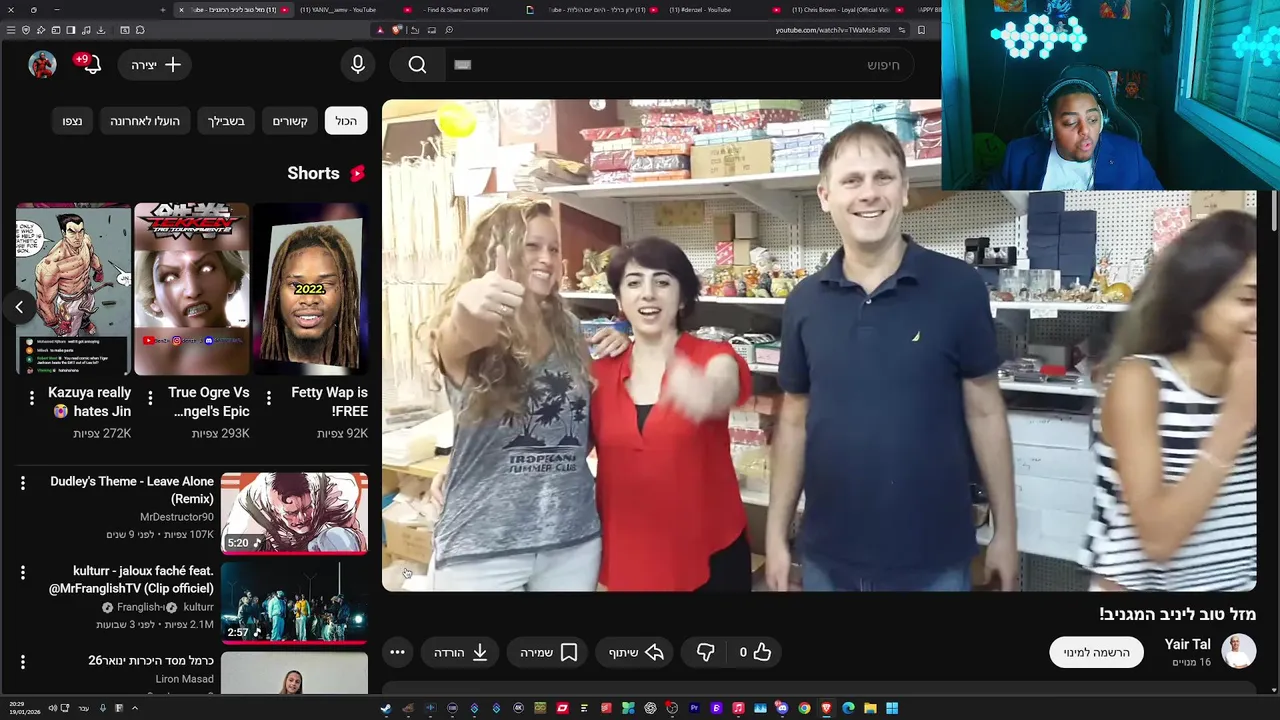Open the Windows Start menu
The image size is (1280, 720).
(x=892, y=708)
